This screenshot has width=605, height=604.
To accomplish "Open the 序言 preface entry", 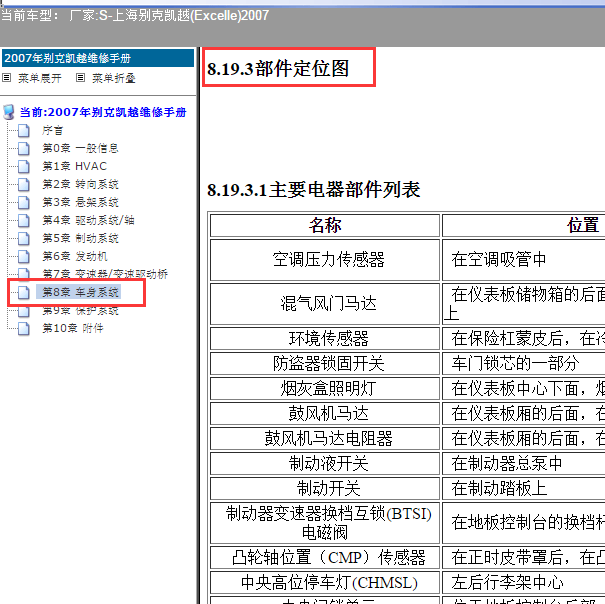I will coord(52,130).
